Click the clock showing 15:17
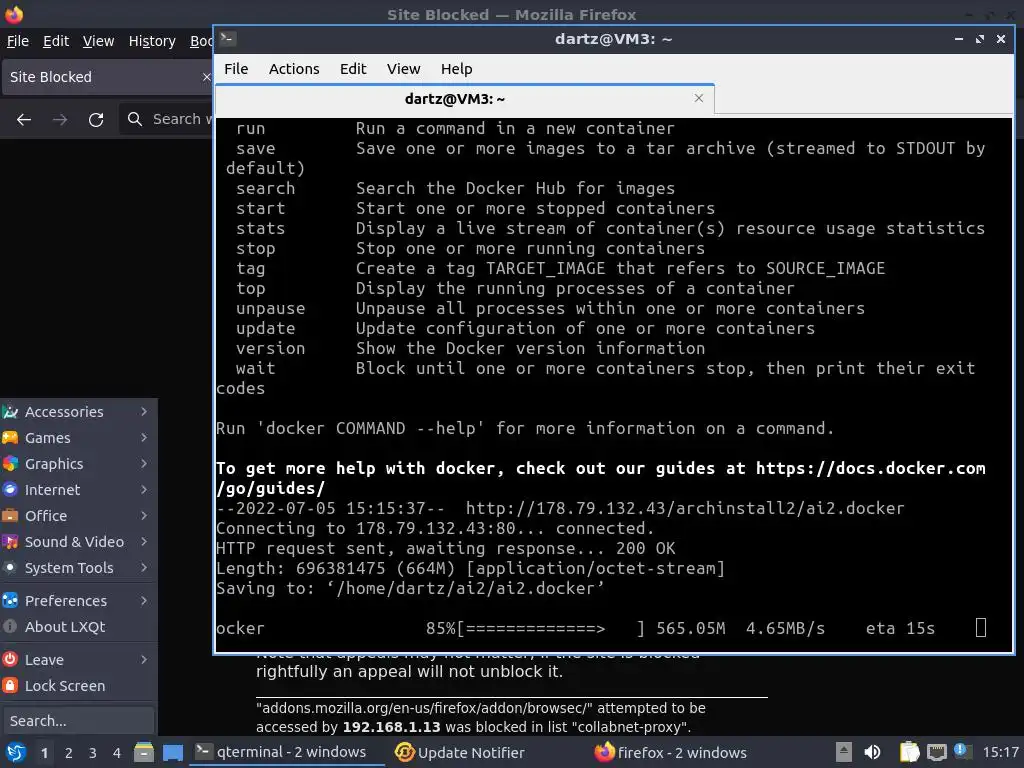Viewport: 1024px width, 768px height. point(1000,752)
